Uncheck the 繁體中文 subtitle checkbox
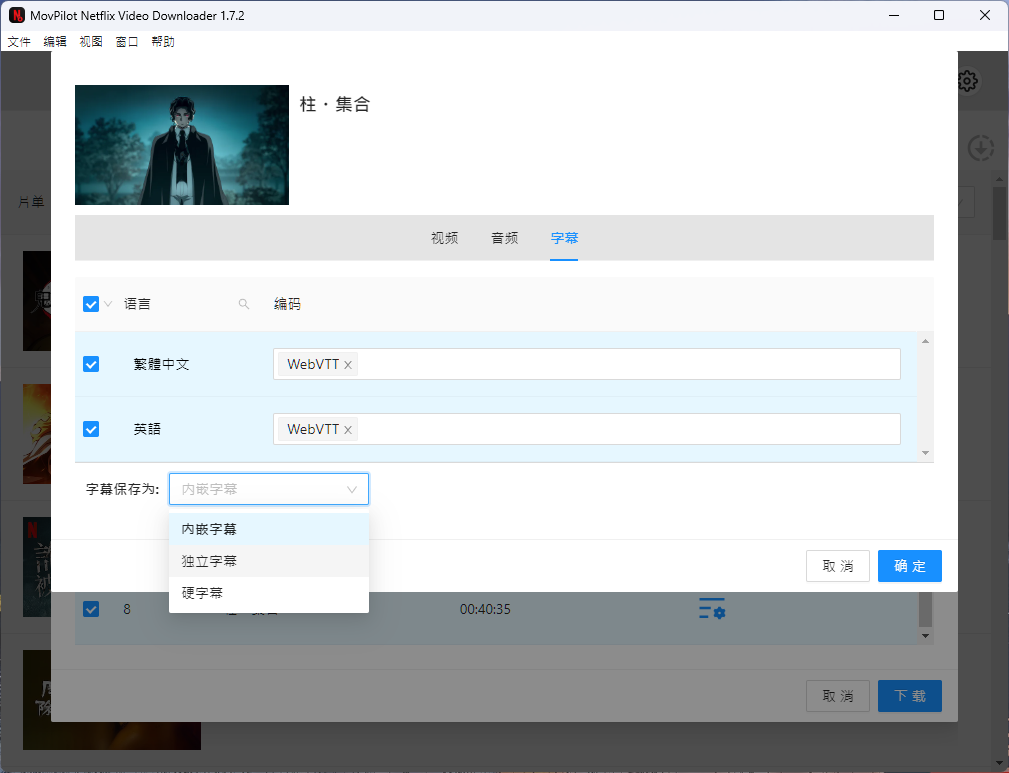 [x=91, y=364]
